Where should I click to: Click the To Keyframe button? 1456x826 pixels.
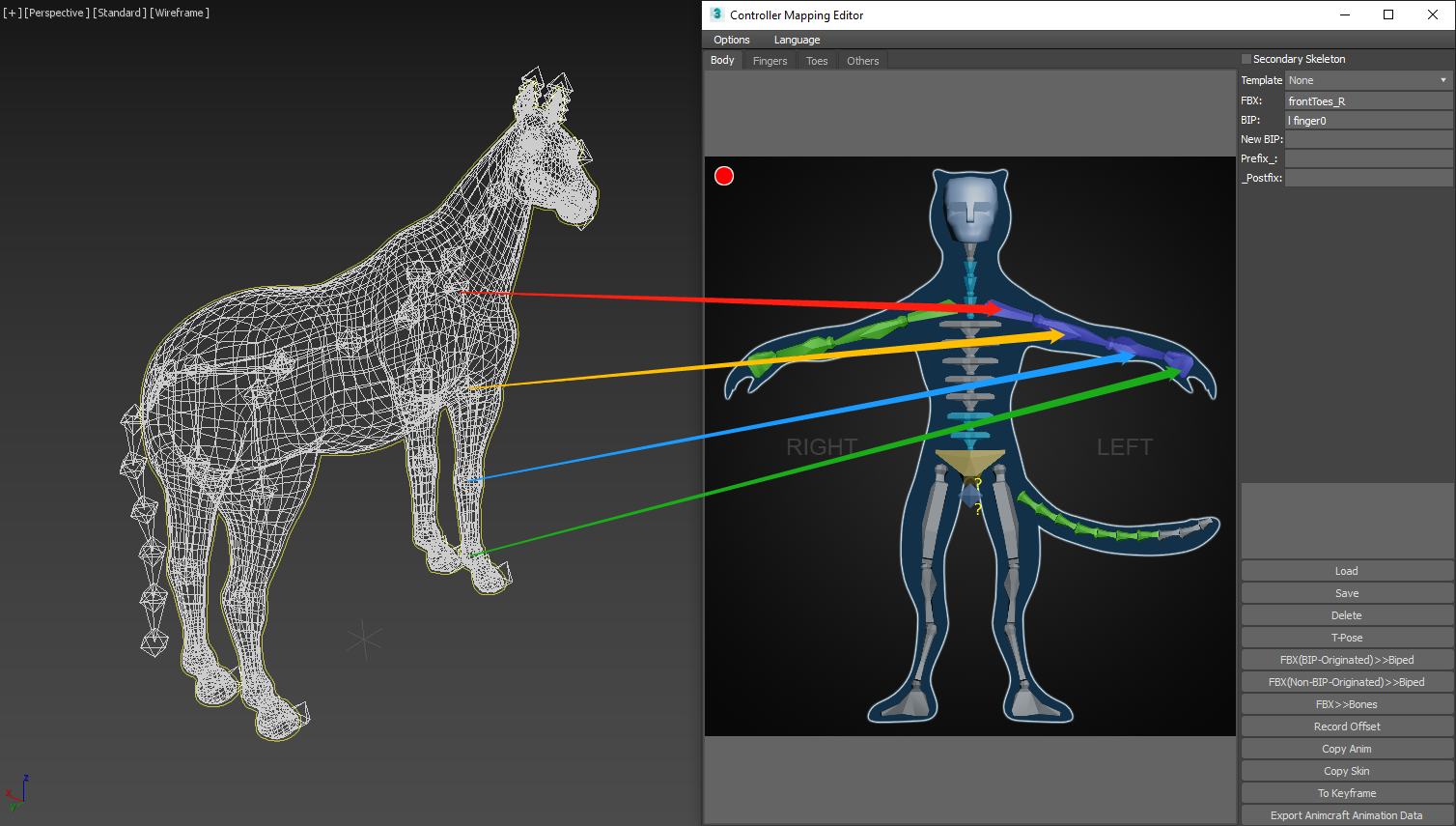coord(1347,793)
